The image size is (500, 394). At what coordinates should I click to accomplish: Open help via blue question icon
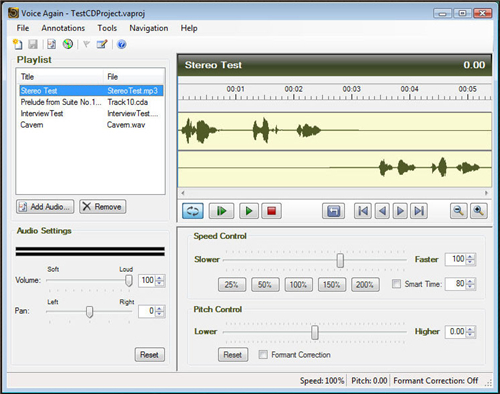coord(122,44)
